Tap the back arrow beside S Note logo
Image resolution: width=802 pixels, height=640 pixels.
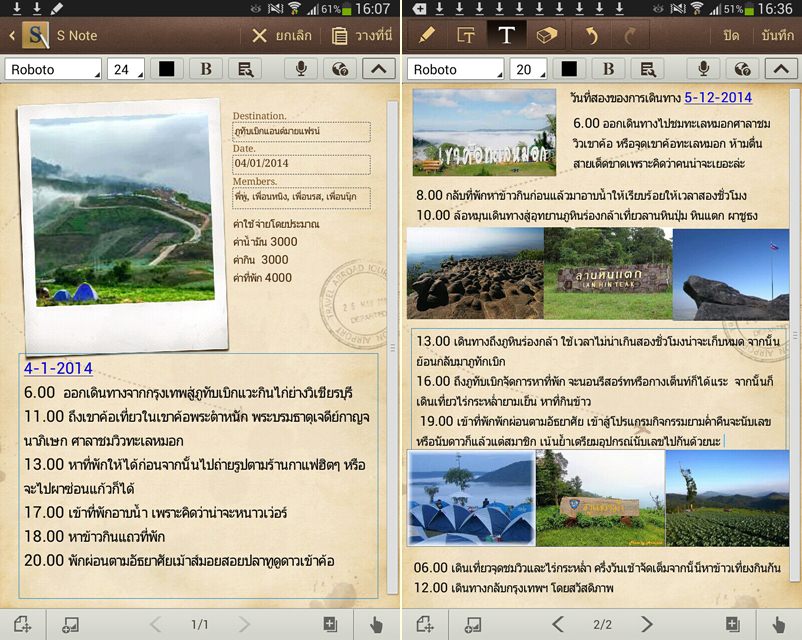[12, 35]
